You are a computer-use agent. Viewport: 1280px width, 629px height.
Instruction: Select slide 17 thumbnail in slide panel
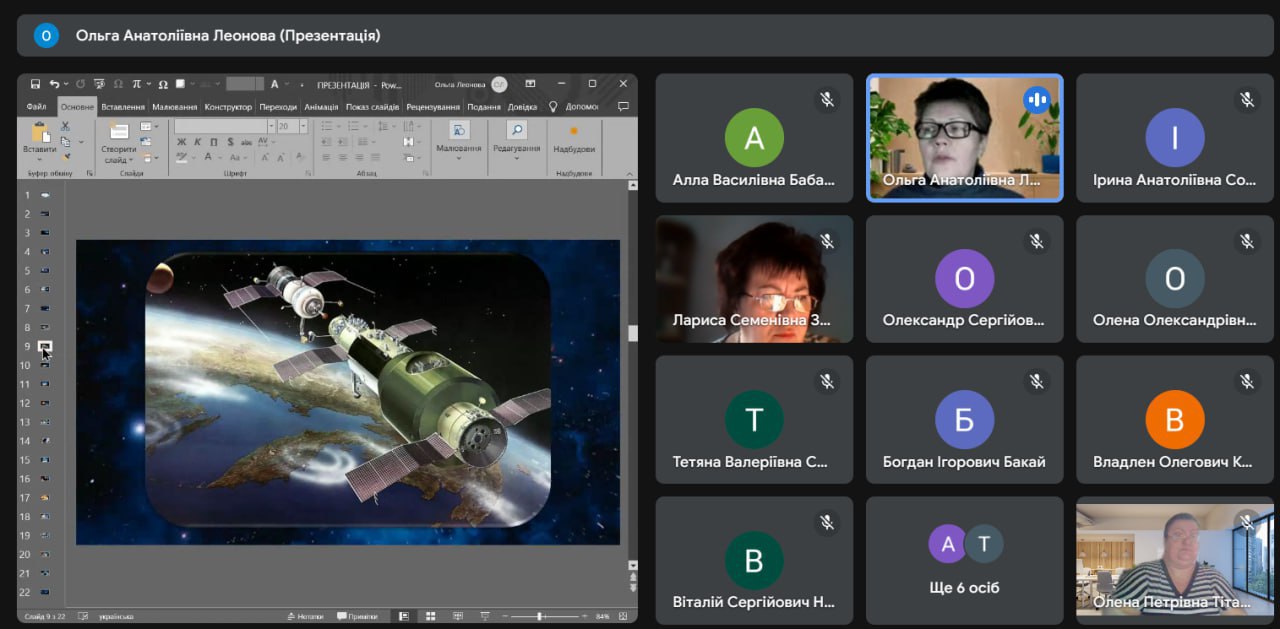click(x=45, y=497)
